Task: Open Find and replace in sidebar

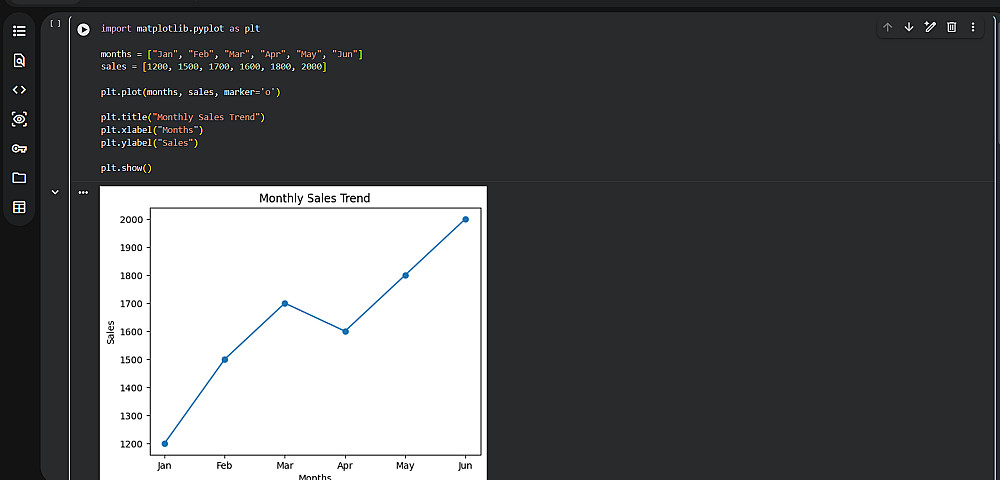Action: pos(19,60)
